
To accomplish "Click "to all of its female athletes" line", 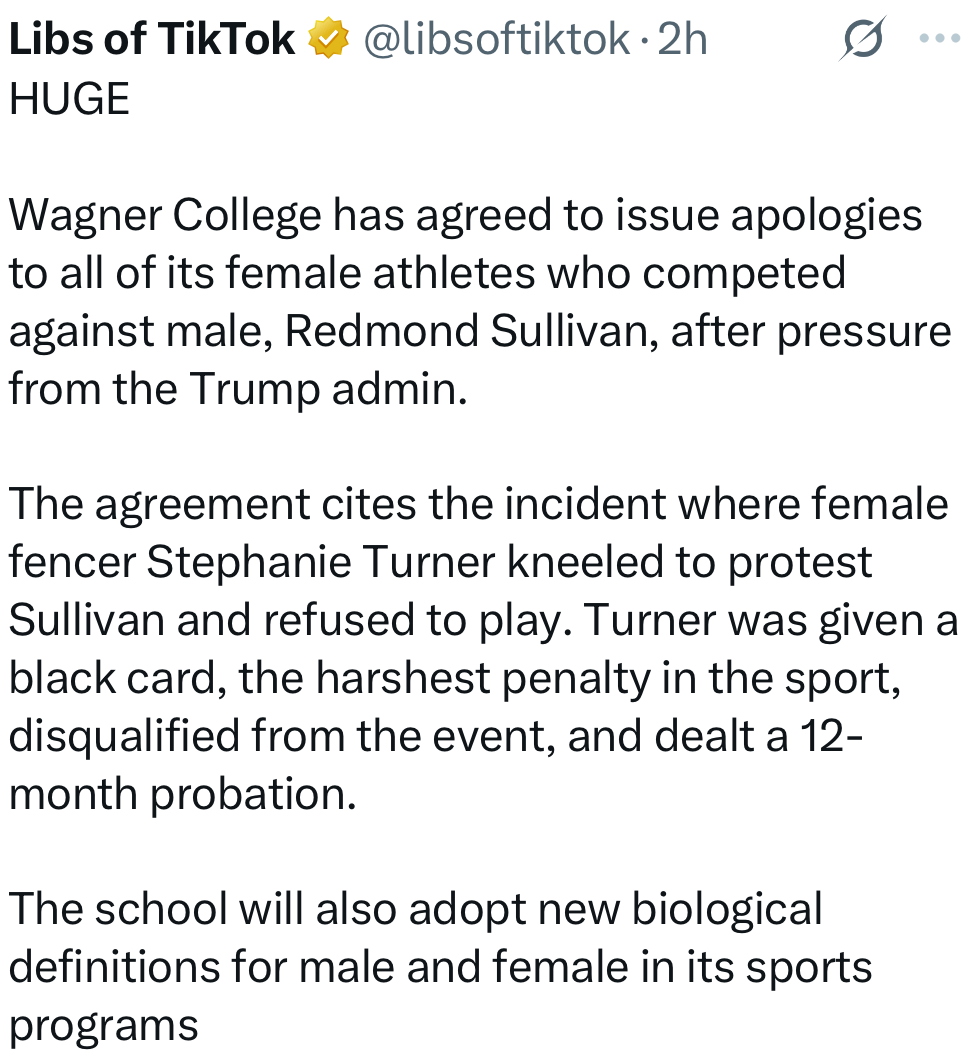I will 427,273.
